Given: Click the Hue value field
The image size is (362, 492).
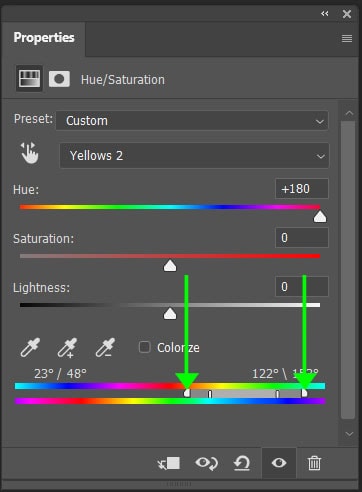Looking at the screenshot, I should point(302,189).
